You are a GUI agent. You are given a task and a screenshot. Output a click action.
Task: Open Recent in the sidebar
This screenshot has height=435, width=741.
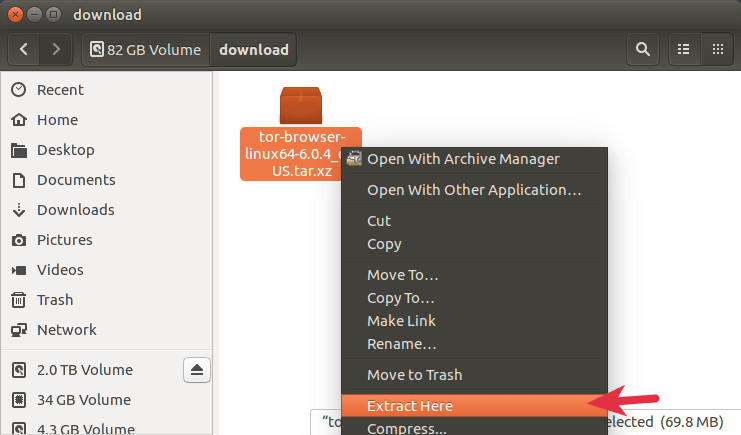coord(60,90)
